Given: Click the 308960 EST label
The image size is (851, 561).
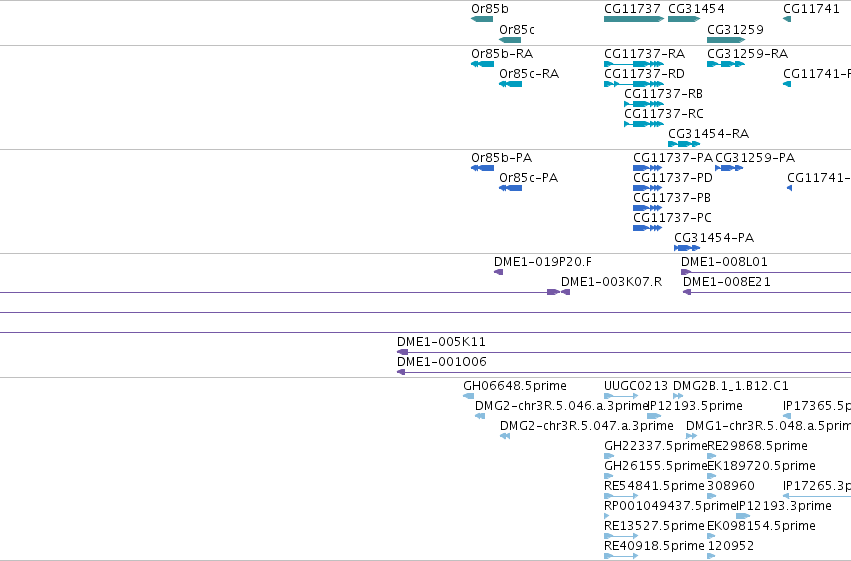Looking at the screenshot, I should click(x=731, y=486).
